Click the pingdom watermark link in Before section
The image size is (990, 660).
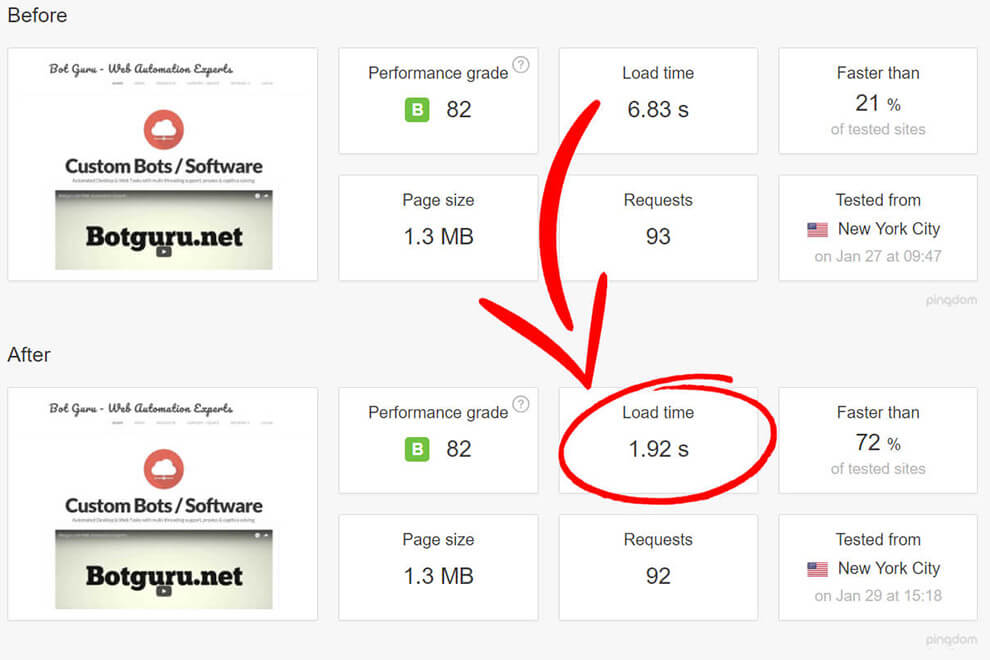point(951,300)
